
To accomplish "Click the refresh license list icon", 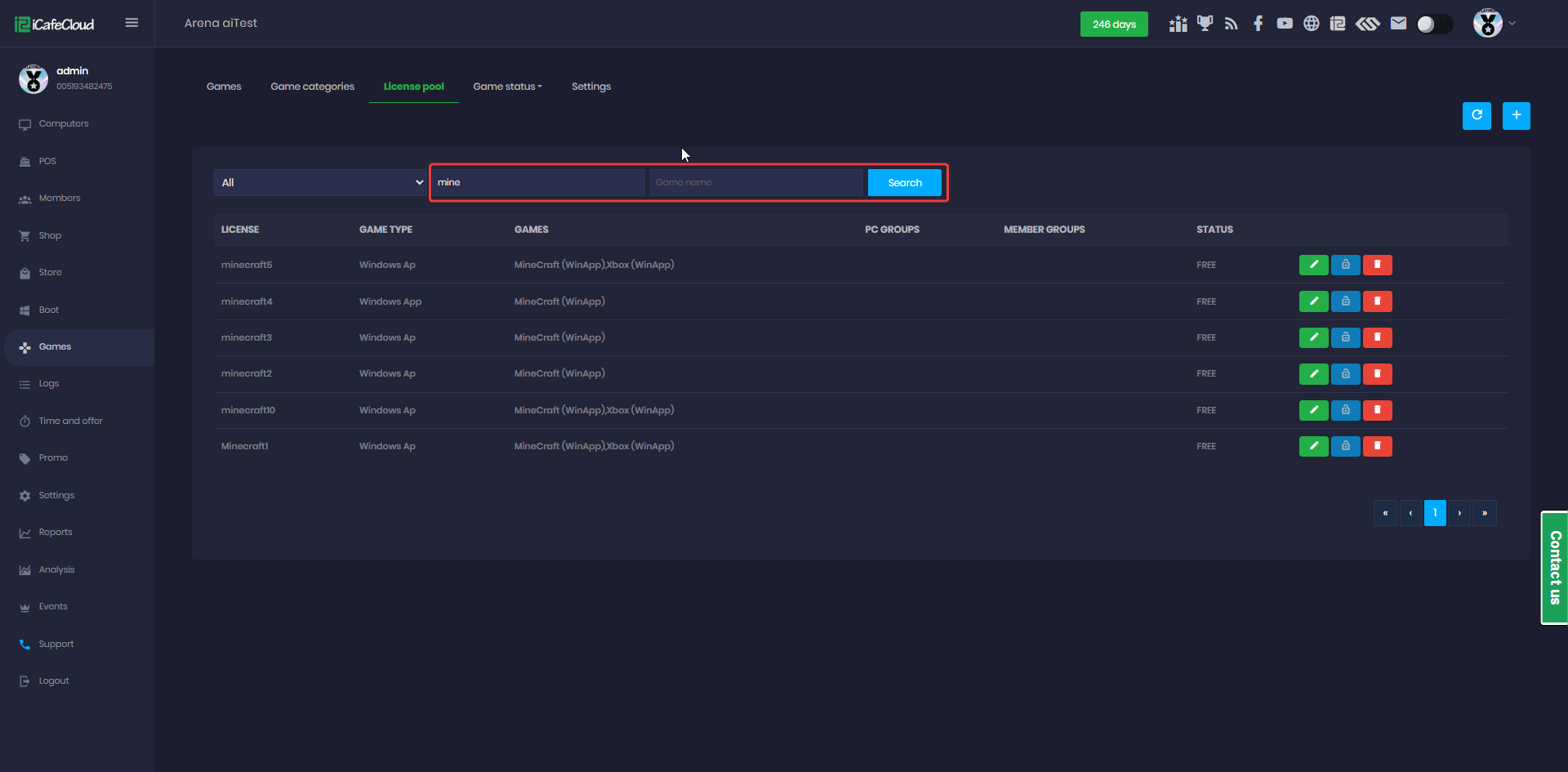I will point(1476,116).
